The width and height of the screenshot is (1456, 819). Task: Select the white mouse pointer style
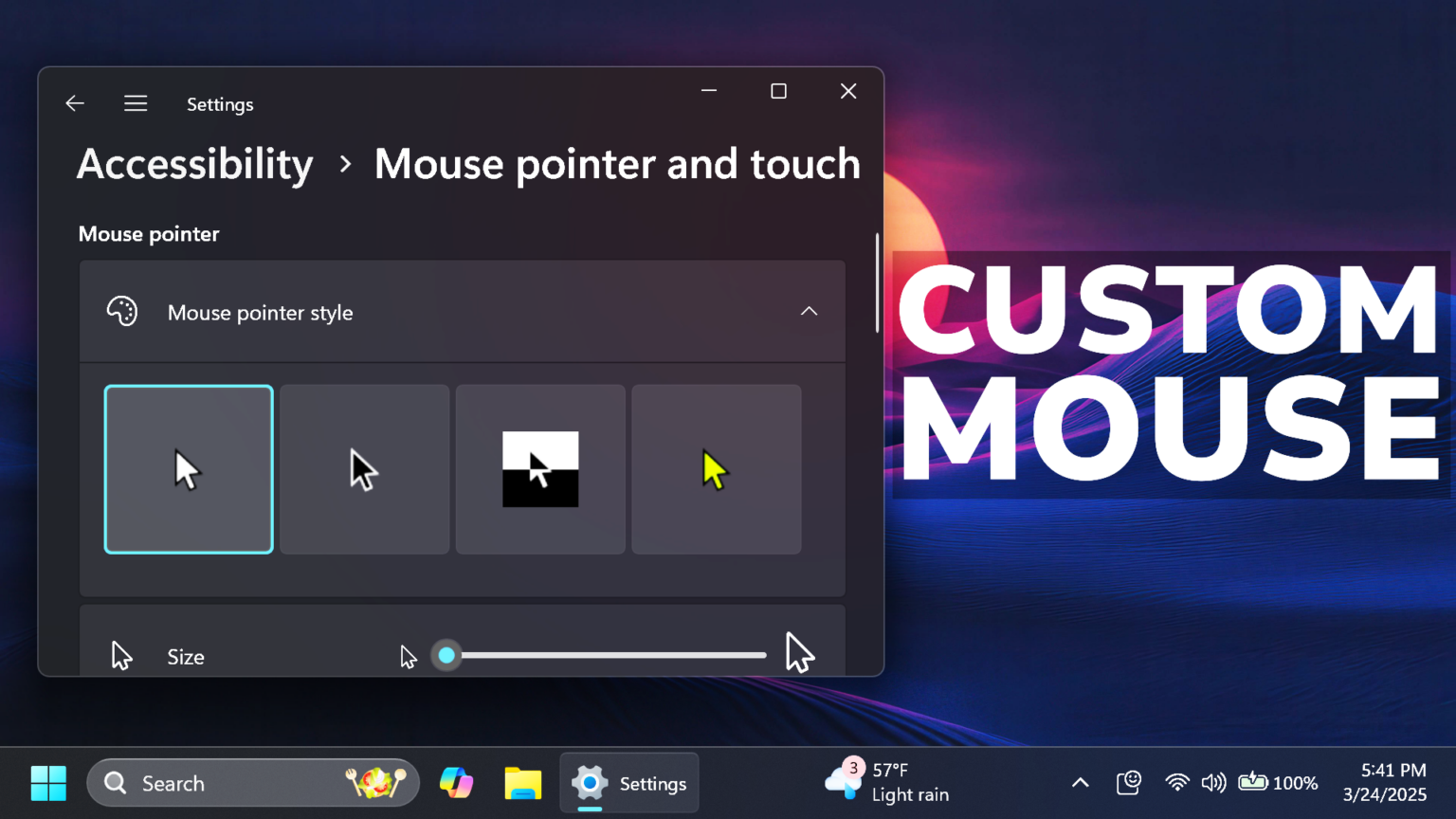[x=188, y=468]
